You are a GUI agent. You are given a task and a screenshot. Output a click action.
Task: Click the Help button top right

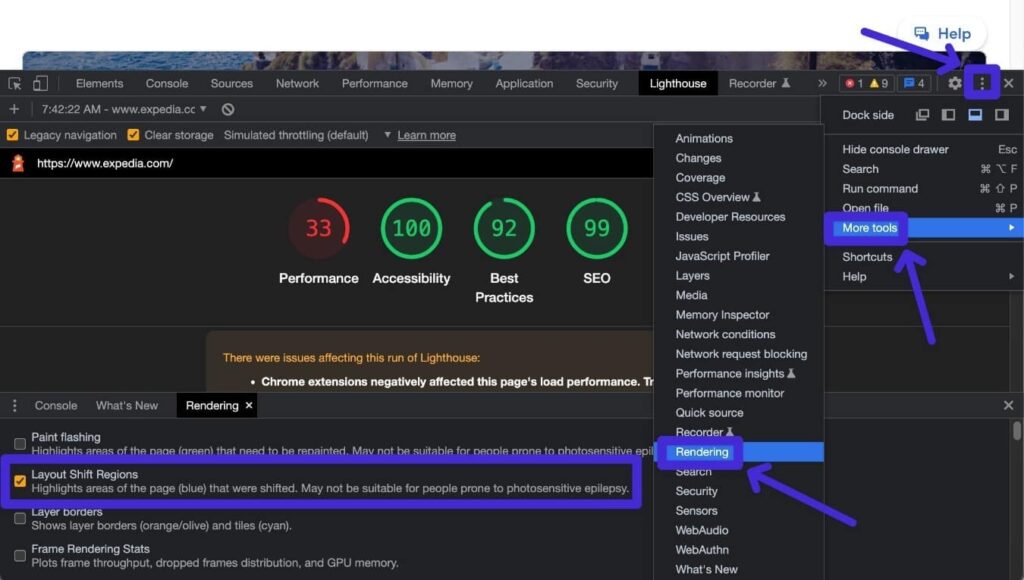coord(941,33)
